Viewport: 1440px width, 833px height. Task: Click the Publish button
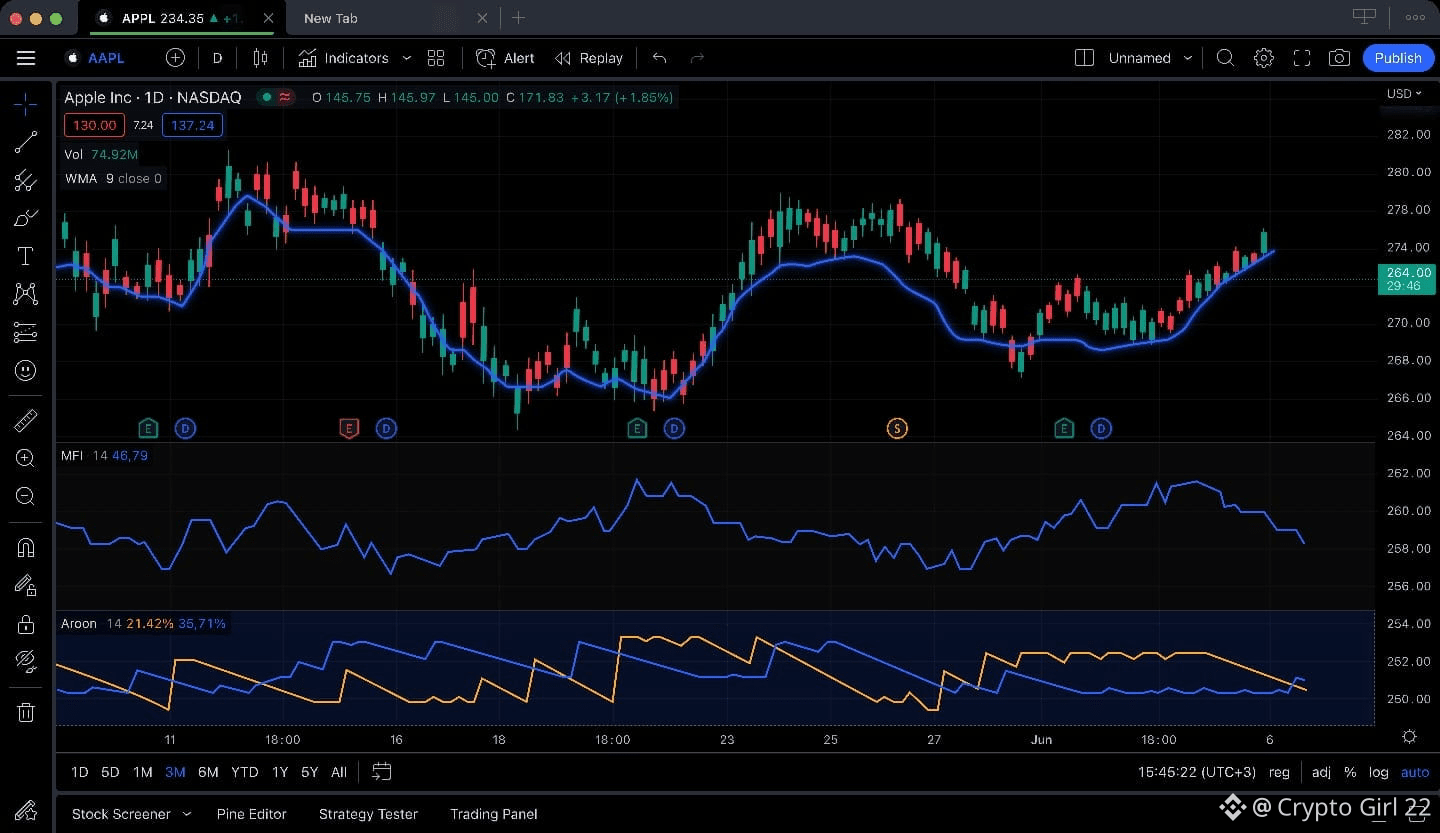coord(1398,58)
